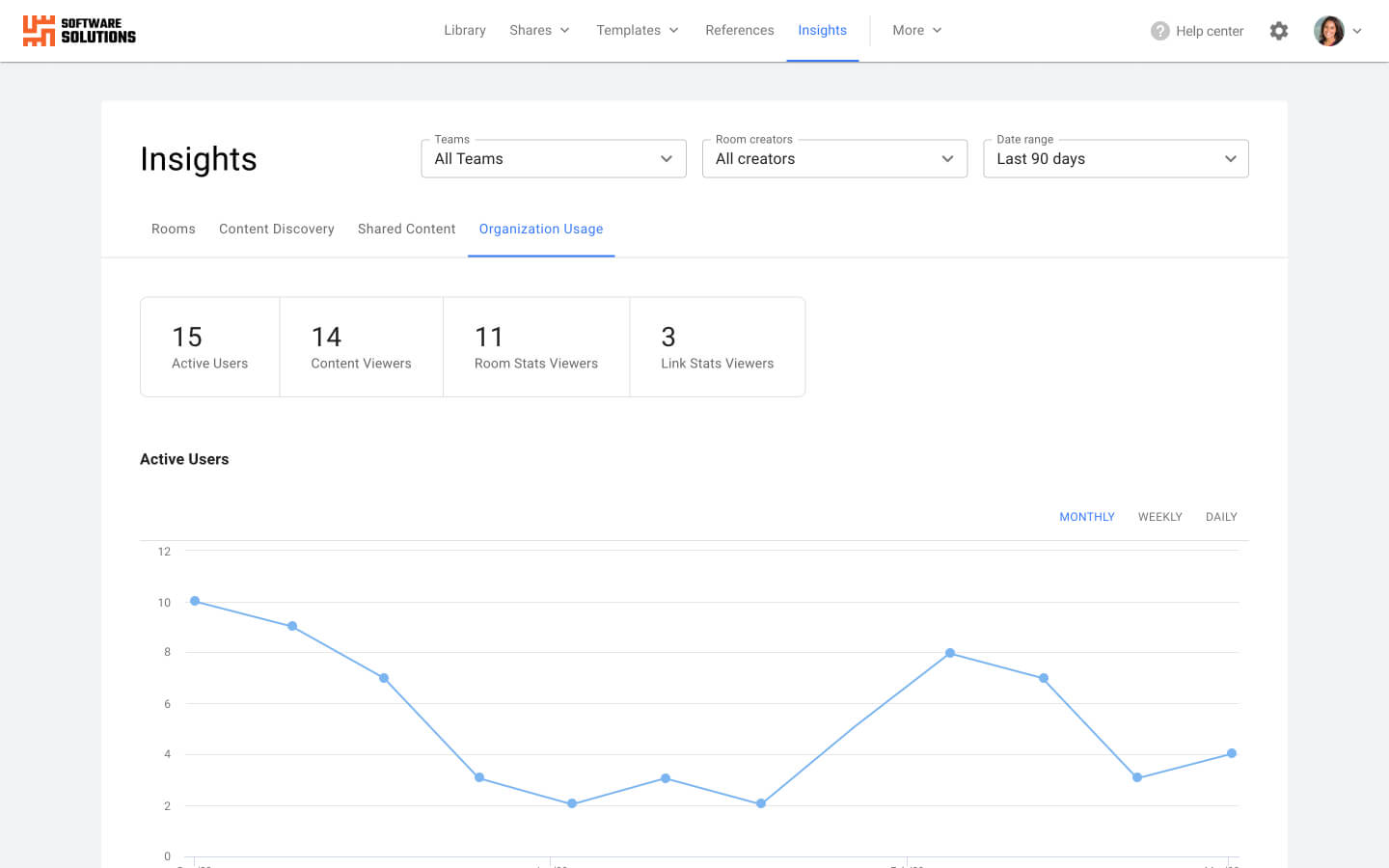Open the Teams filter dropdown

[553, 158]
